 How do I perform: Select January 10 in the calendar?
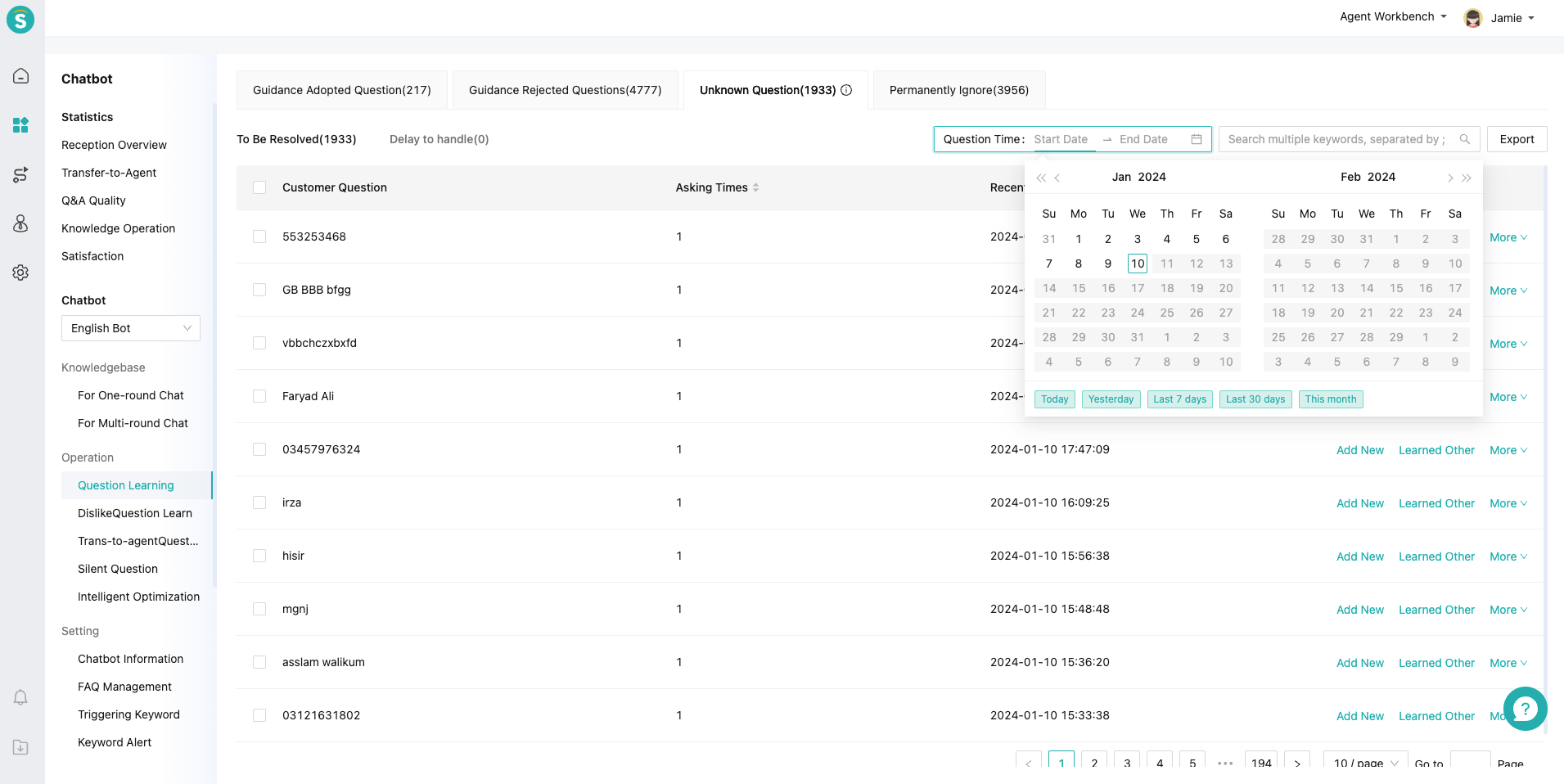(1138, 264)
